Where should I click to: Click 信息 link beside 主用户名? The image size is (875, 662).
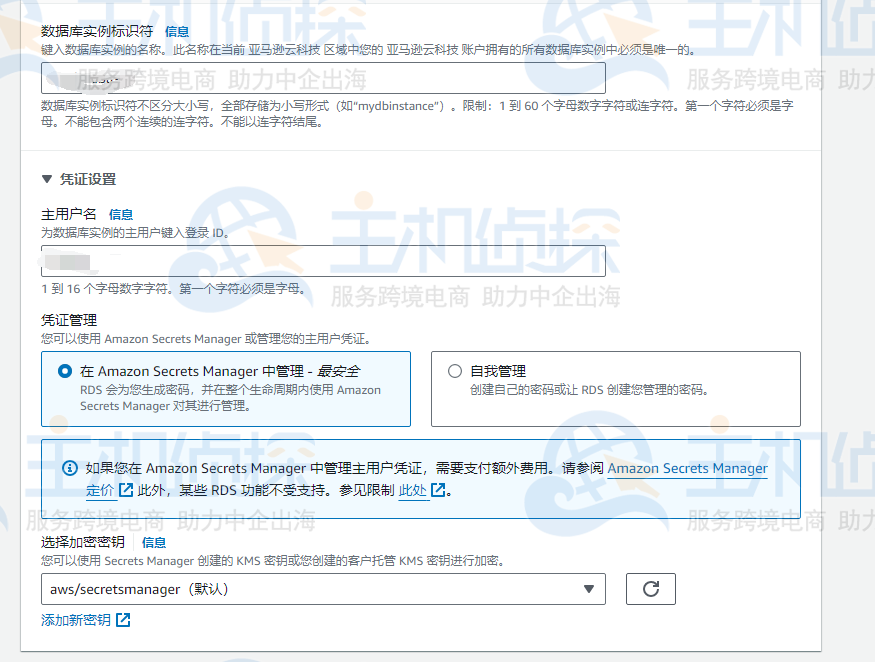pyautogui.click(x=120, y=213)
